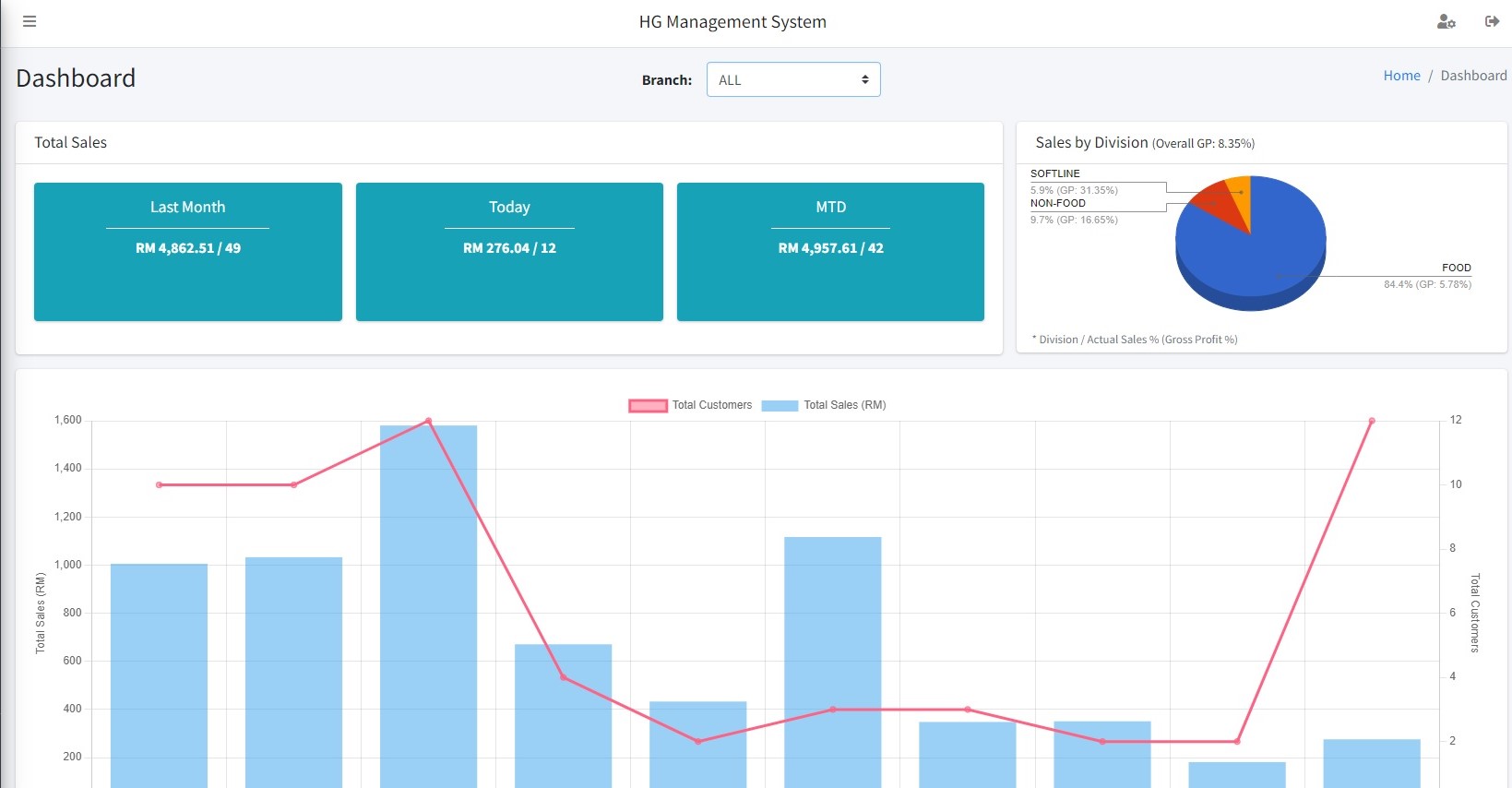Open the Branch ALL dropdown
The width and height of the screenshot is (1512, 788).
point(793,79)
